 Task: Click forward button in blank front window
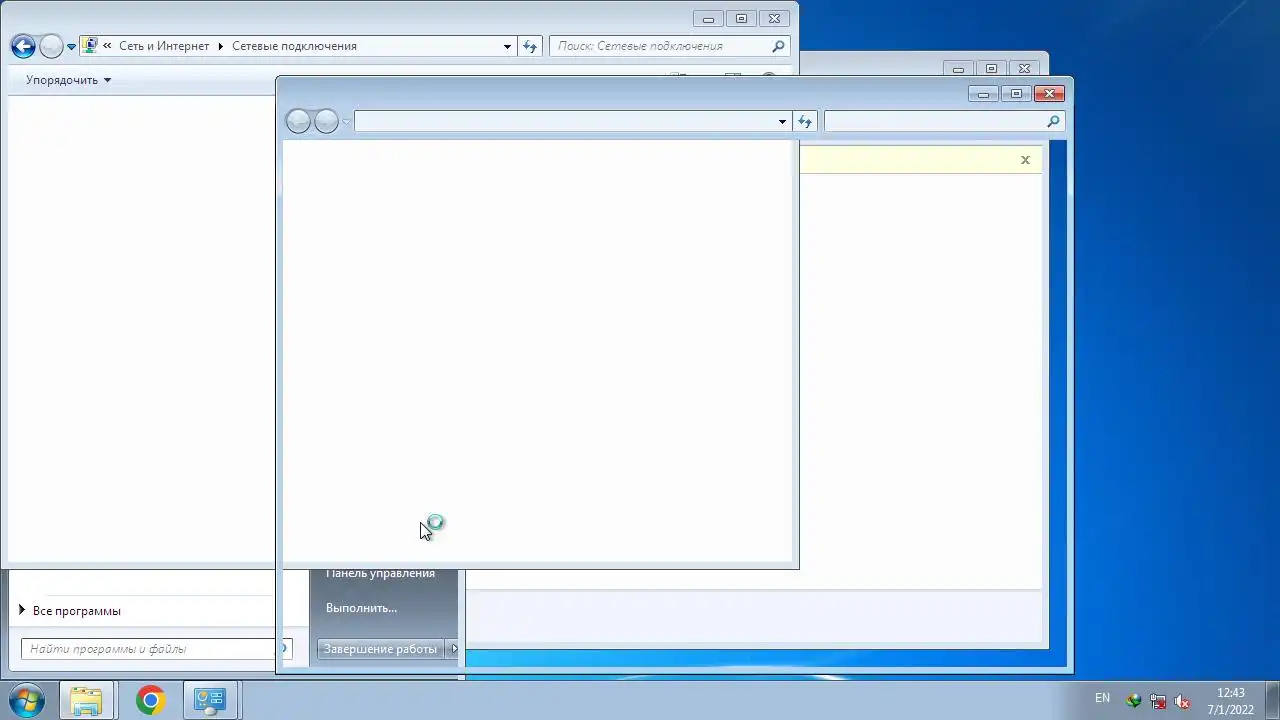[326, 121]
